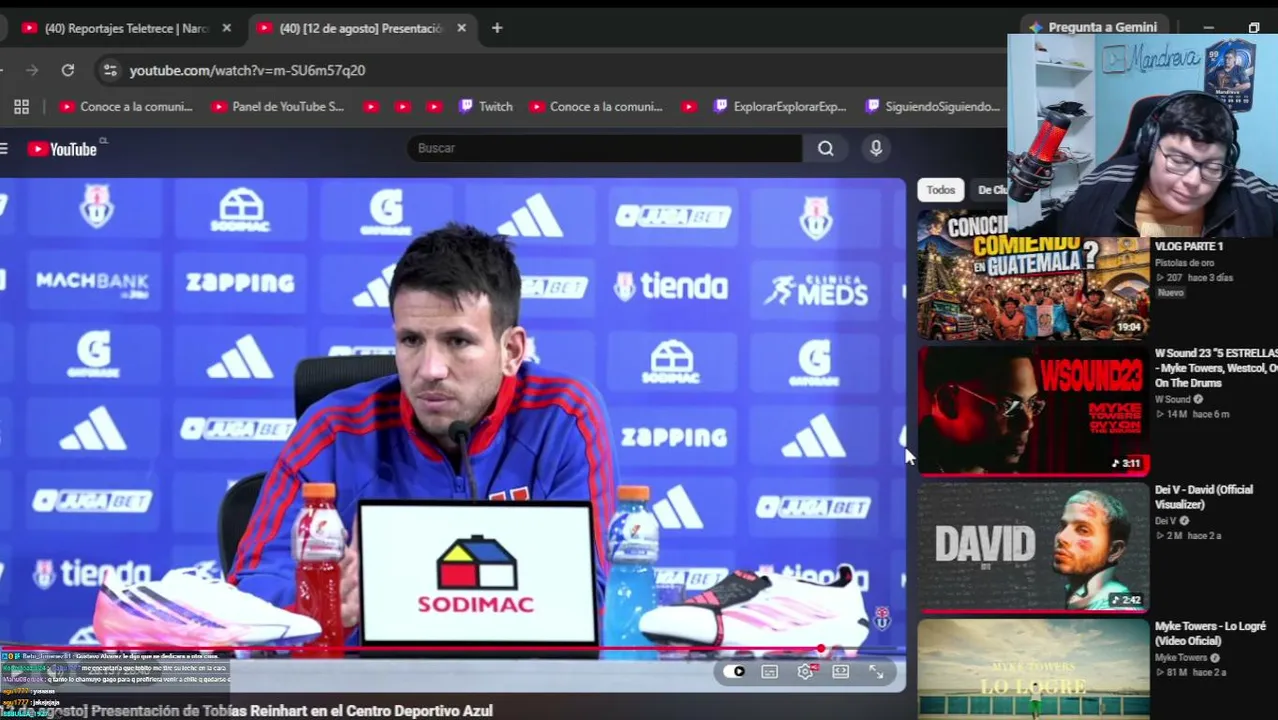The image size is (1278, 720).
Task: Go to YouTube home via logo
Action: 62,149
